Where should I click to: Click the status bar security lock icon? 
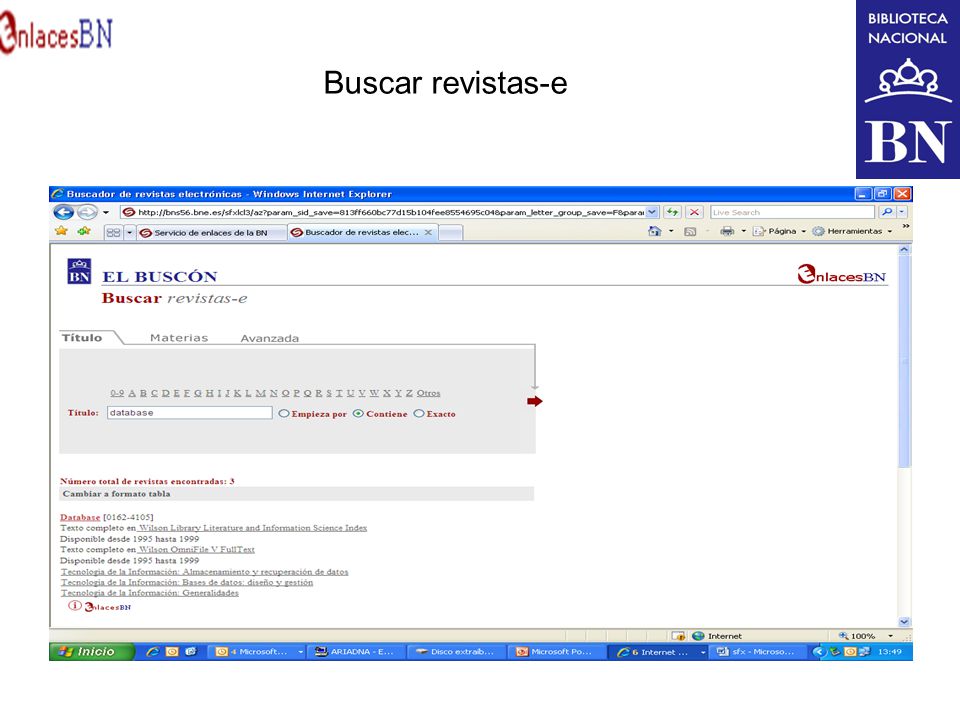(678, 636)
